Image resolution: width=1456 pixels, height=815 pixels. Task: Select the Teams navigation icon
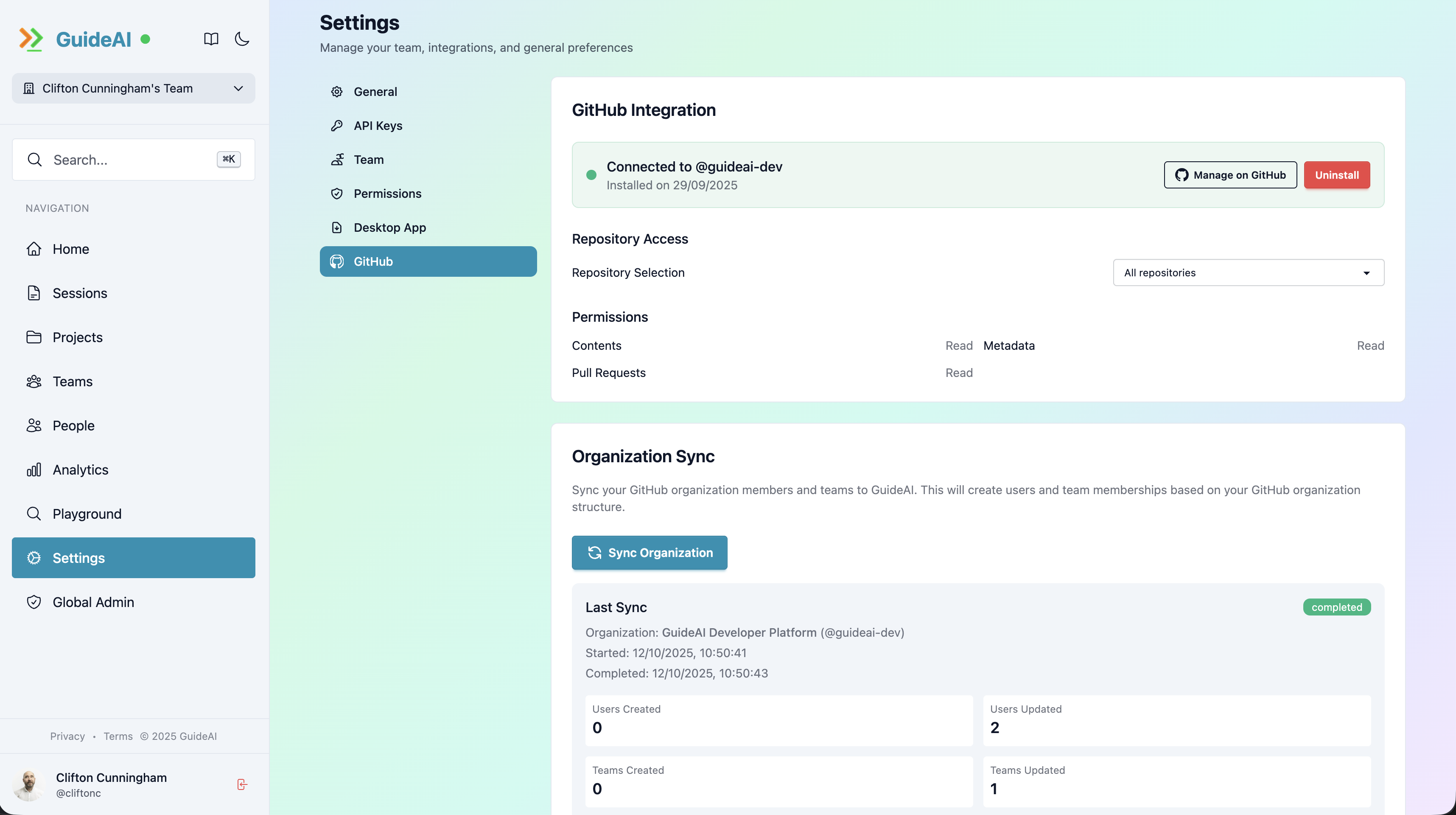(x=34, y=381)
